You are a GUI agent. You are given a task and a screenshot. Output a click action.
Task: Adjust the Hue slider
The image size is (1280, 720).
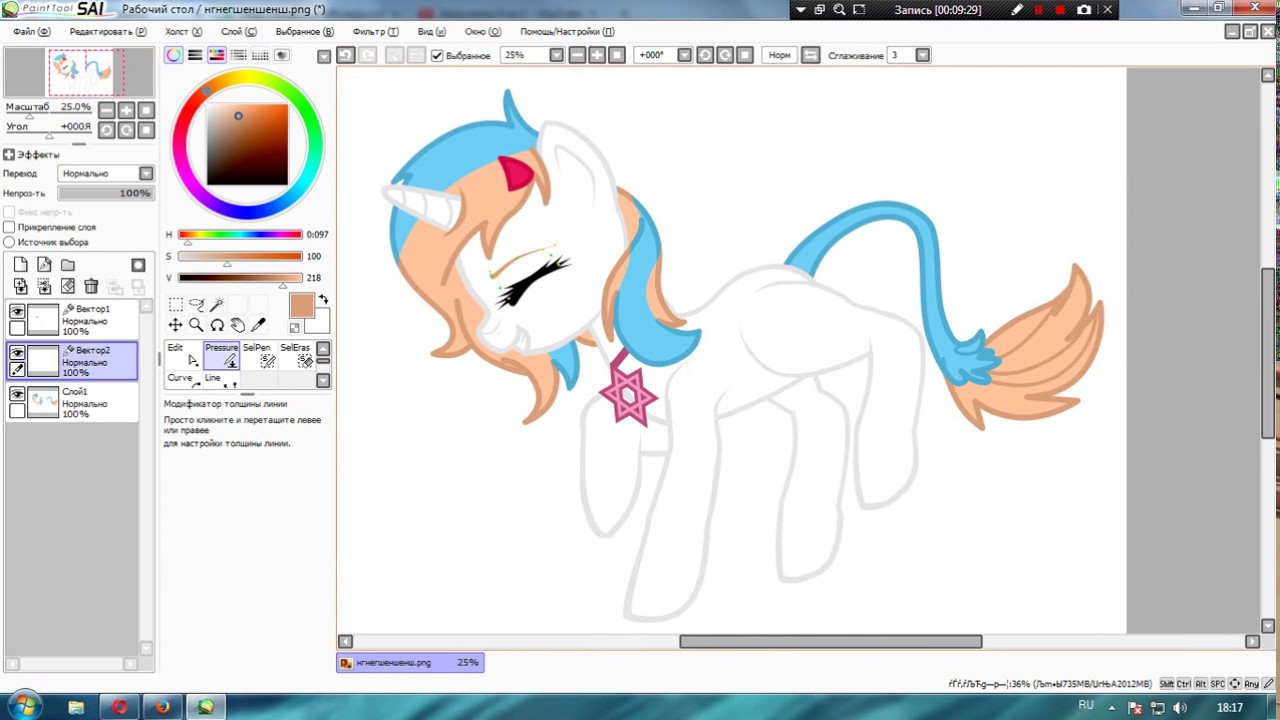(x=240, y=235)
